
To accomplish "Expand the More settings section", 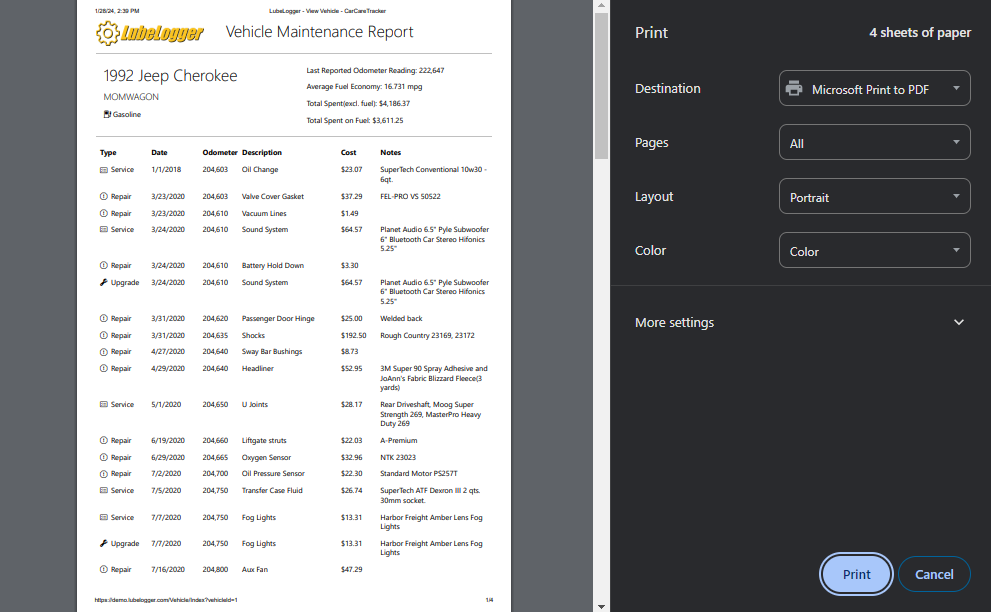I will (802, 323).
